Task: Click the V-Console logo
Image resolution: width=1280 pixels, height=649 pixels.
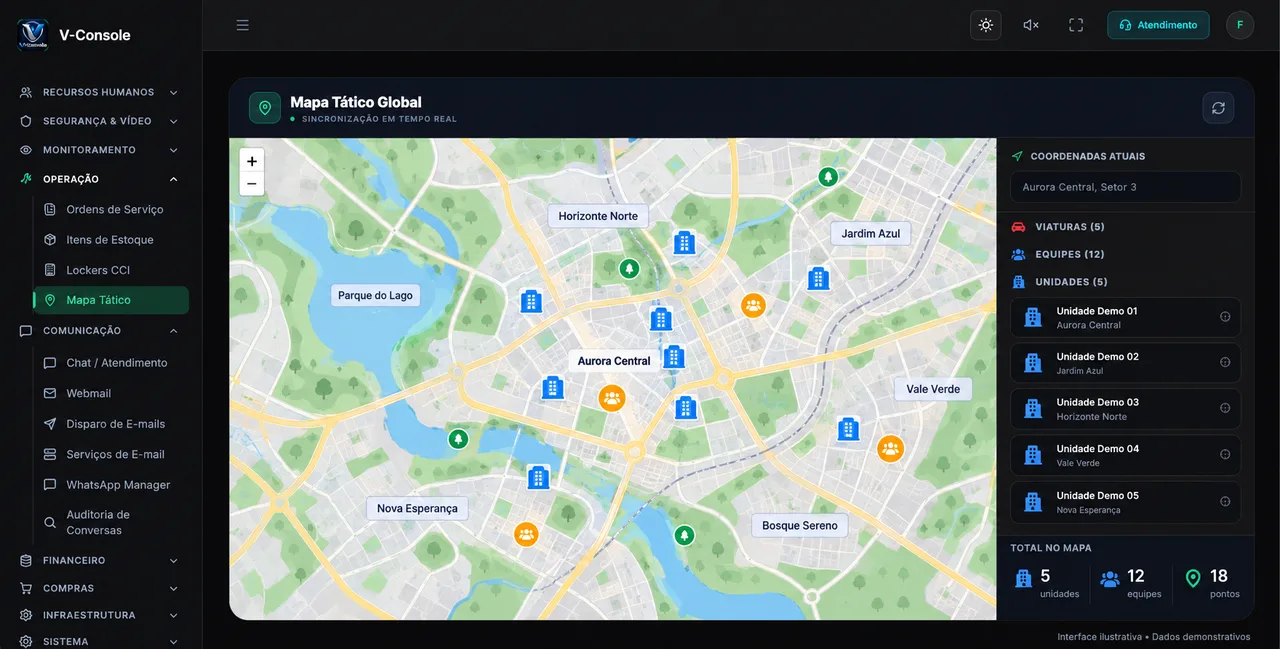Action: click(33, 35)
